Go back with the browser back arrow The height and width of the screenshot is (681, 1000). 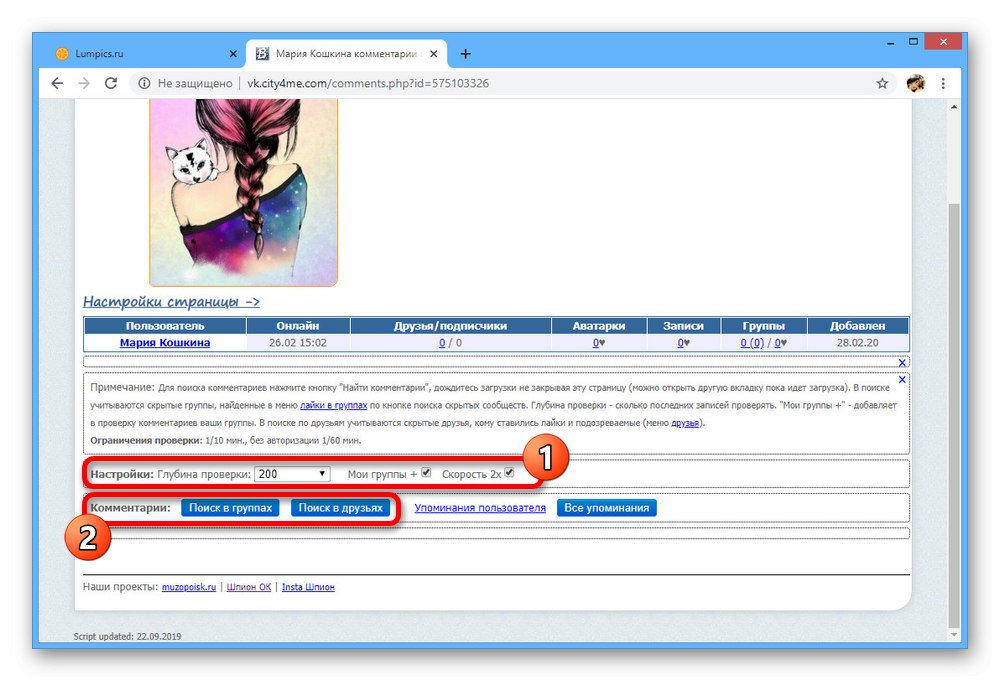(x=57, y=83)
